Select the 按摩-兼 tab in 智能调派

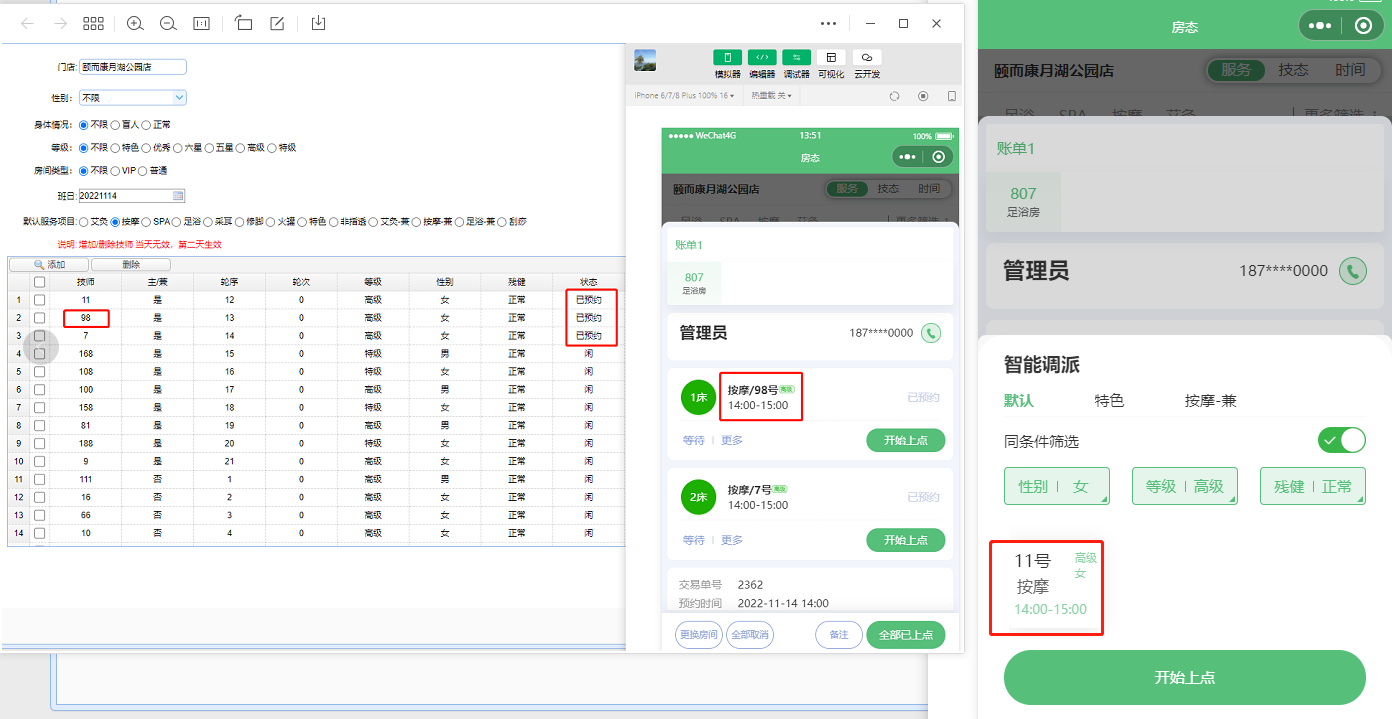[x=1211, y=401]
